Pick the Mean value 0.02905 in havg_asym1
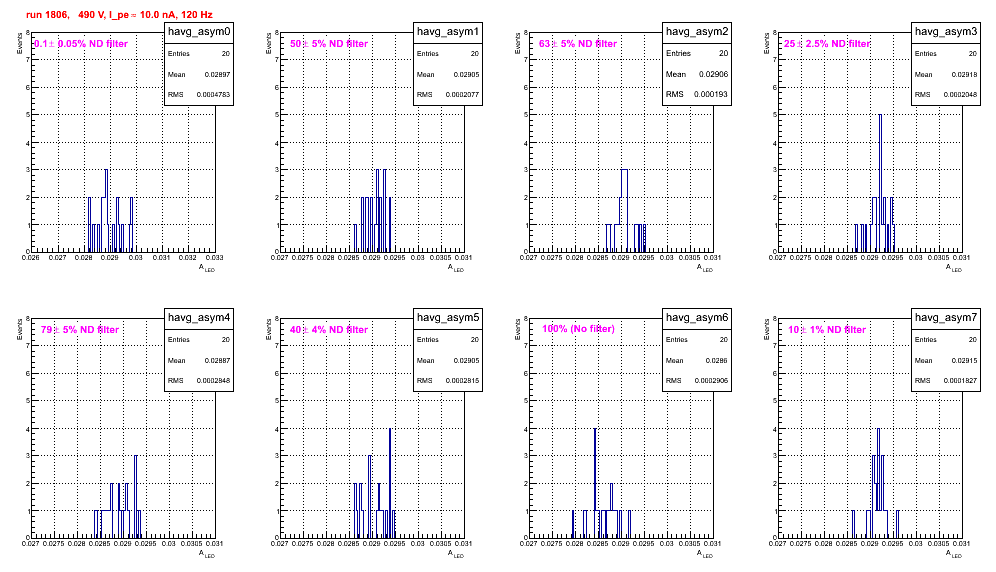 point(466,74)
